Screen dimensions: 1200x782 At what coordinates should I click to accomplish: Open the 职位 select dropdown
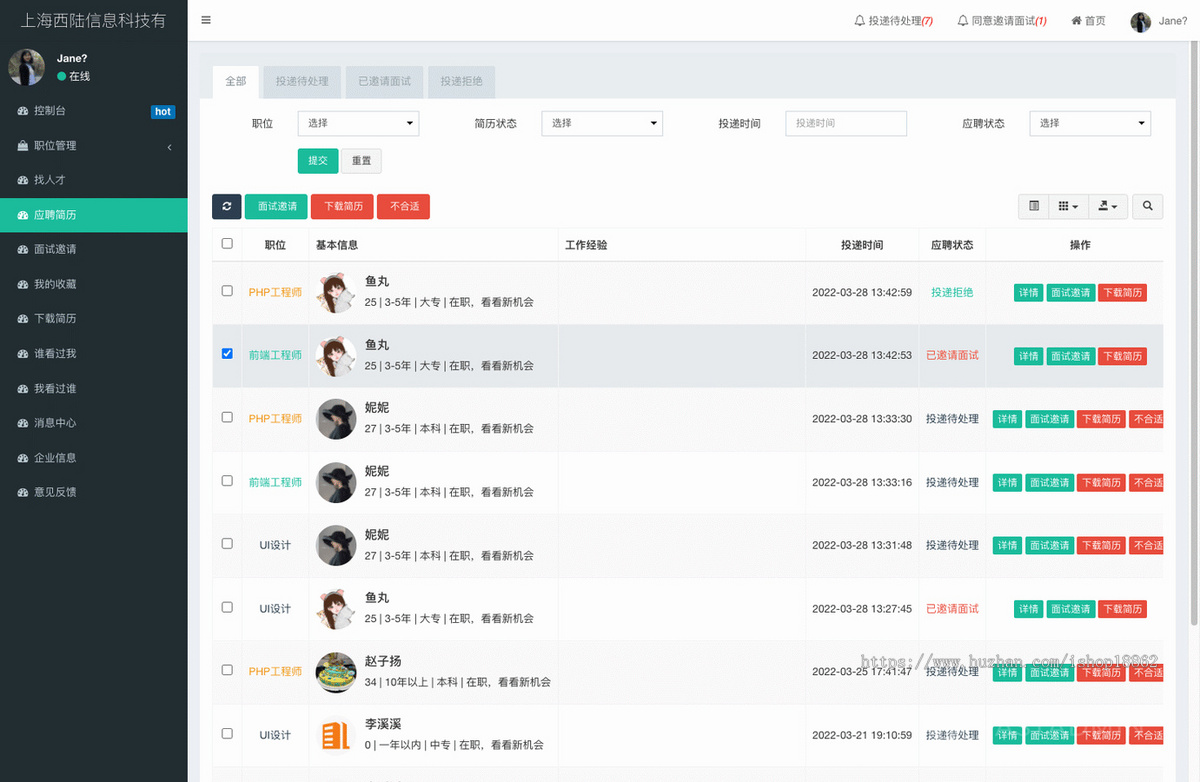[357, 123]
